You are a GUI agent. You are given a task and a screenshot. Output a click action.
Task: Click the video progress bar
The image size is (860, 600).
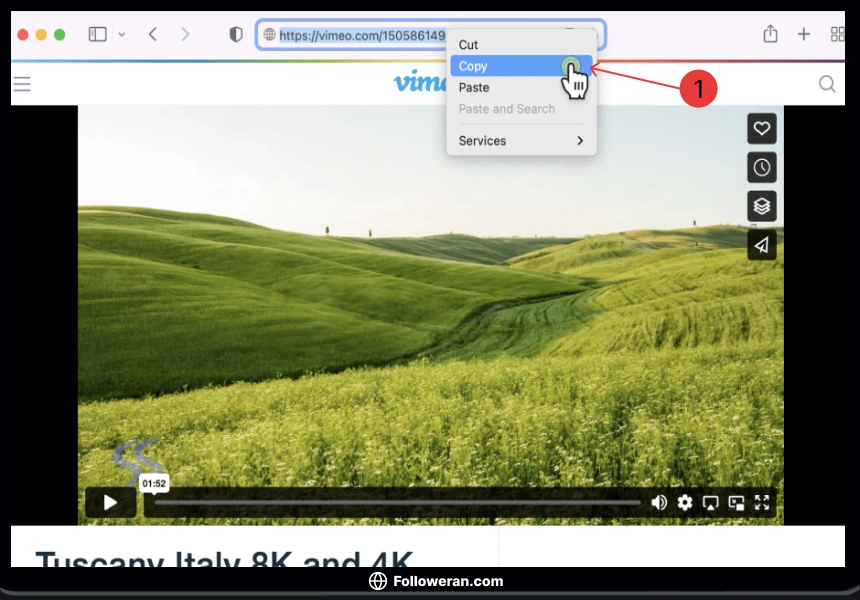pos(400,503)
